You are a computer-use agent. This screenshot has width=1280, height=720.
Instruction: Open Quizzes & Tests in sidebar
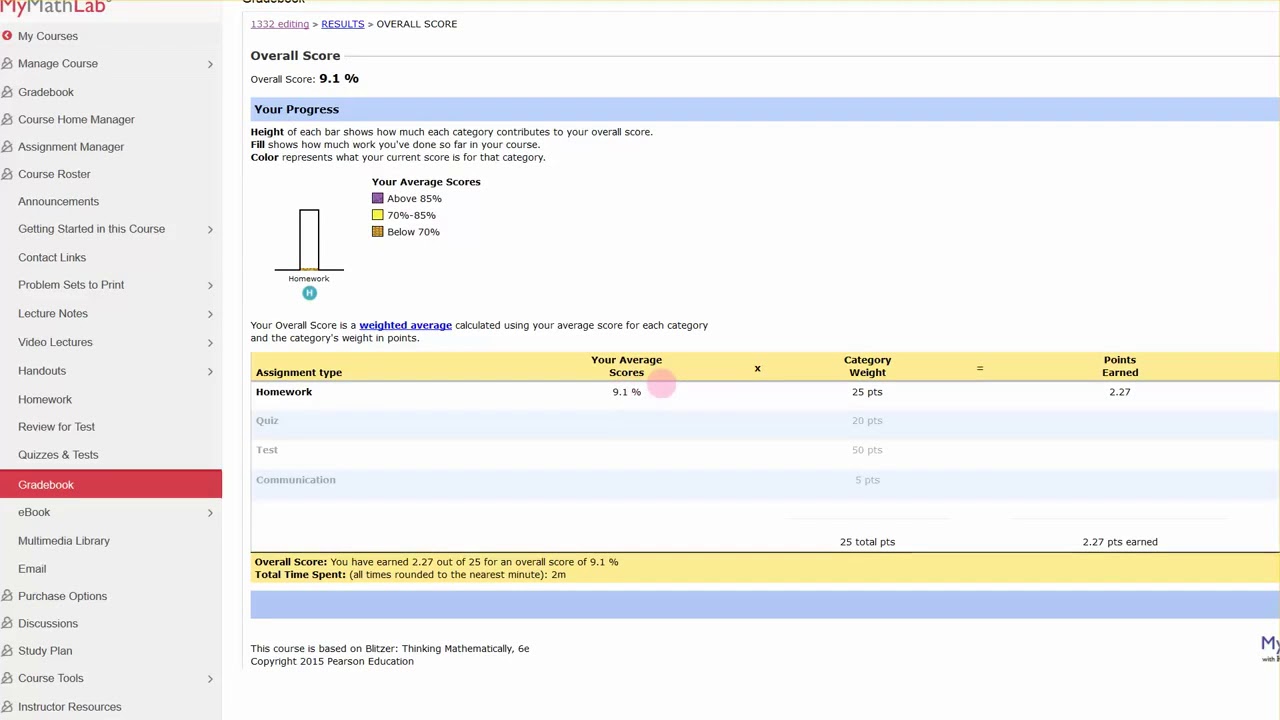tap(58, 455)
